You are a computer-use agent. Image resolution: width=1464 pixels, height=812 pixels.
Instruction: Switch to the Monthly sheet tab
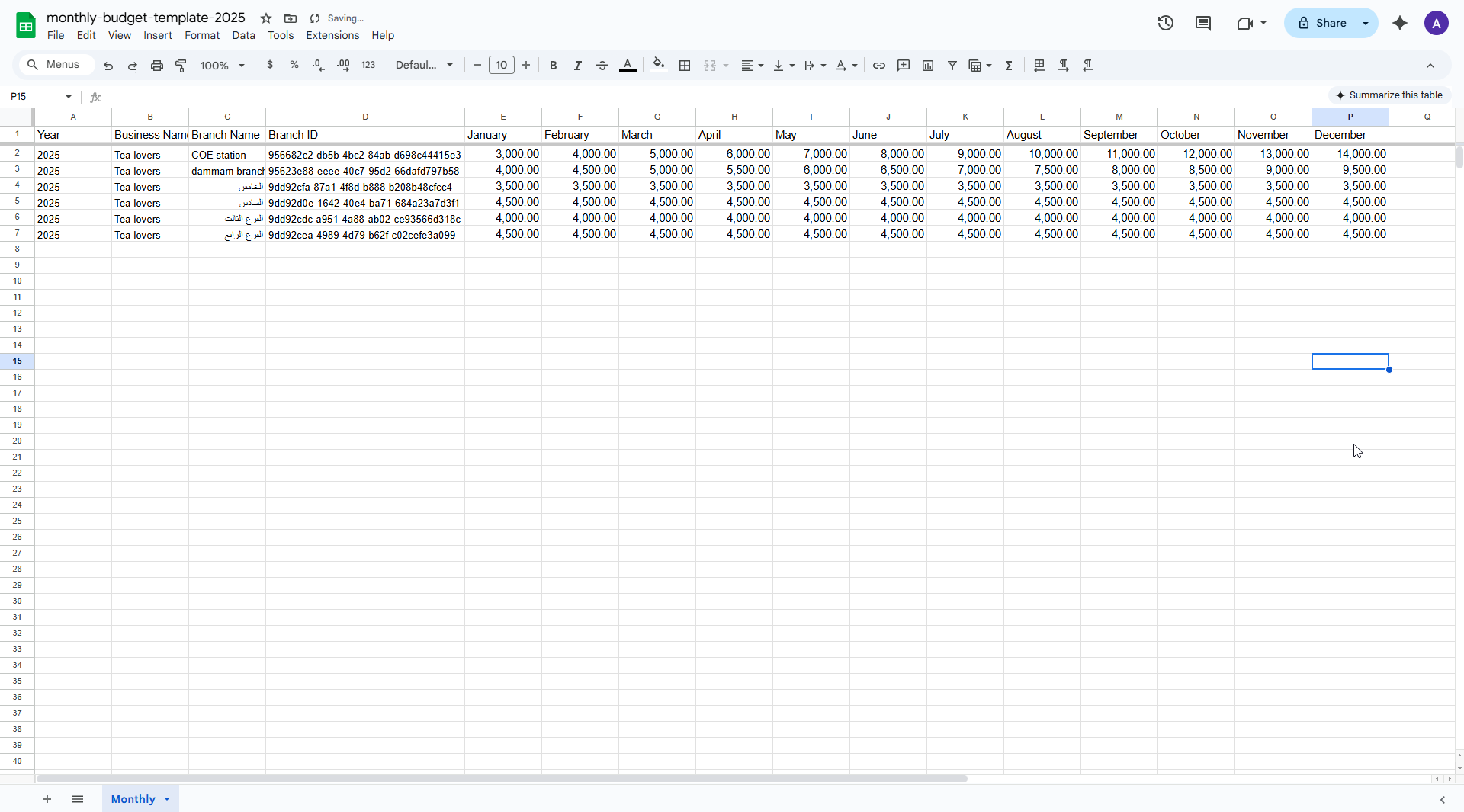pos(133,799)
